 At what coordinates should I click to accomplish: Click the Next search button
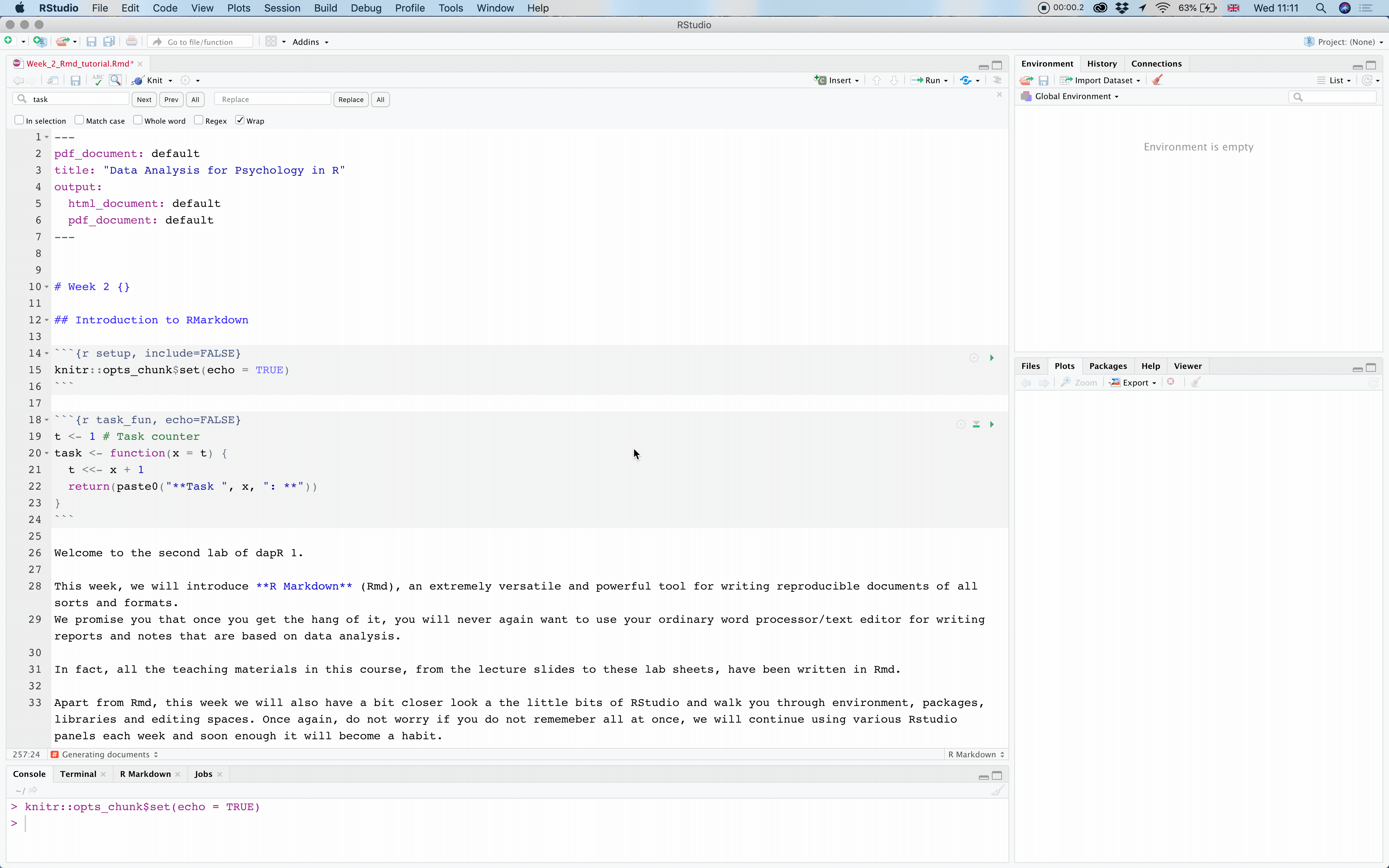click(x=144, y=99)
